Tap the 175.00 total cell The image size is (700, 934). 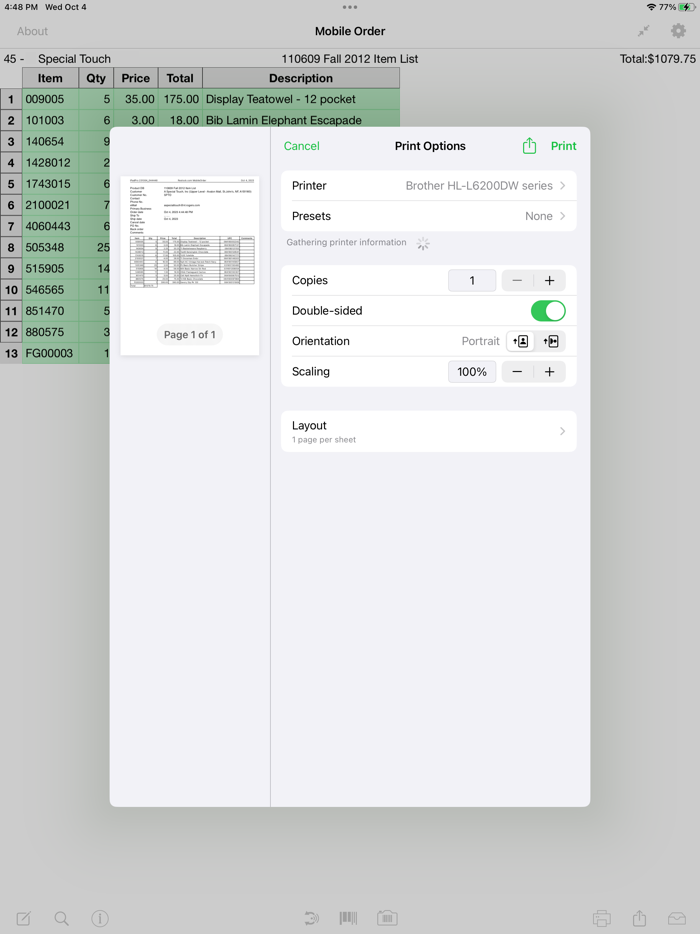(x=180, y=99)
